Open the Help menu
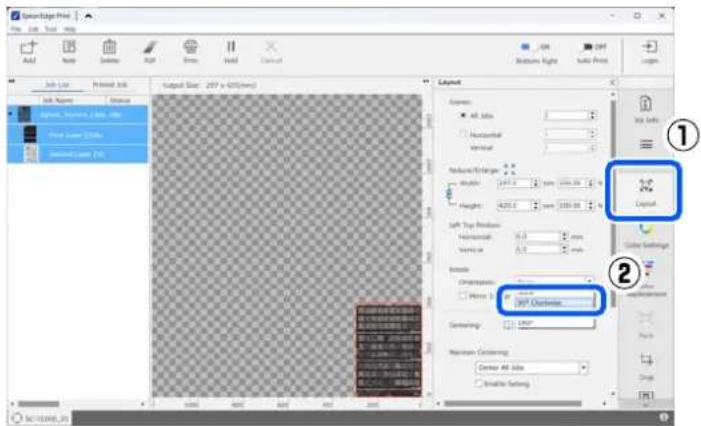The height and width of the screenshot is (426, 701). (69, 29)
